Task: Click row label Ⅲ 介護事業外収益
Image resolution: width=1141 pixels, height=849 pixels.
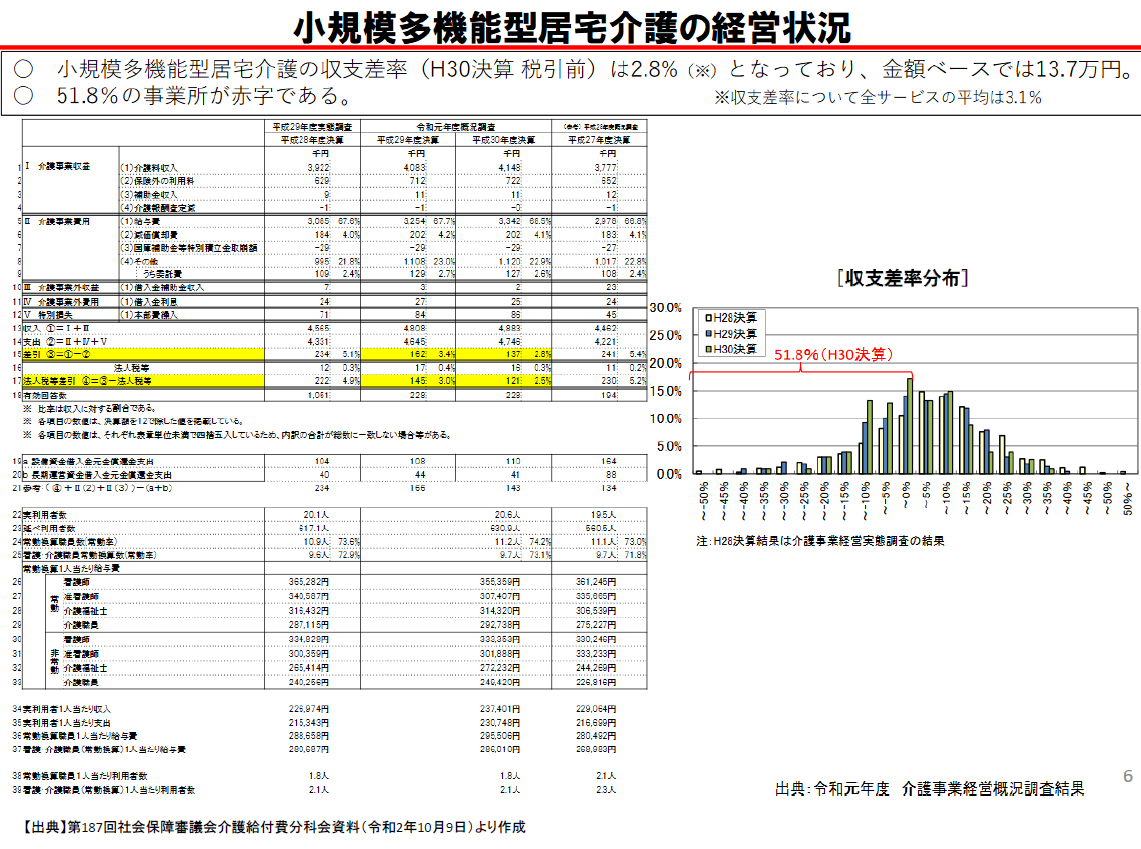Action: coord(60,287)
